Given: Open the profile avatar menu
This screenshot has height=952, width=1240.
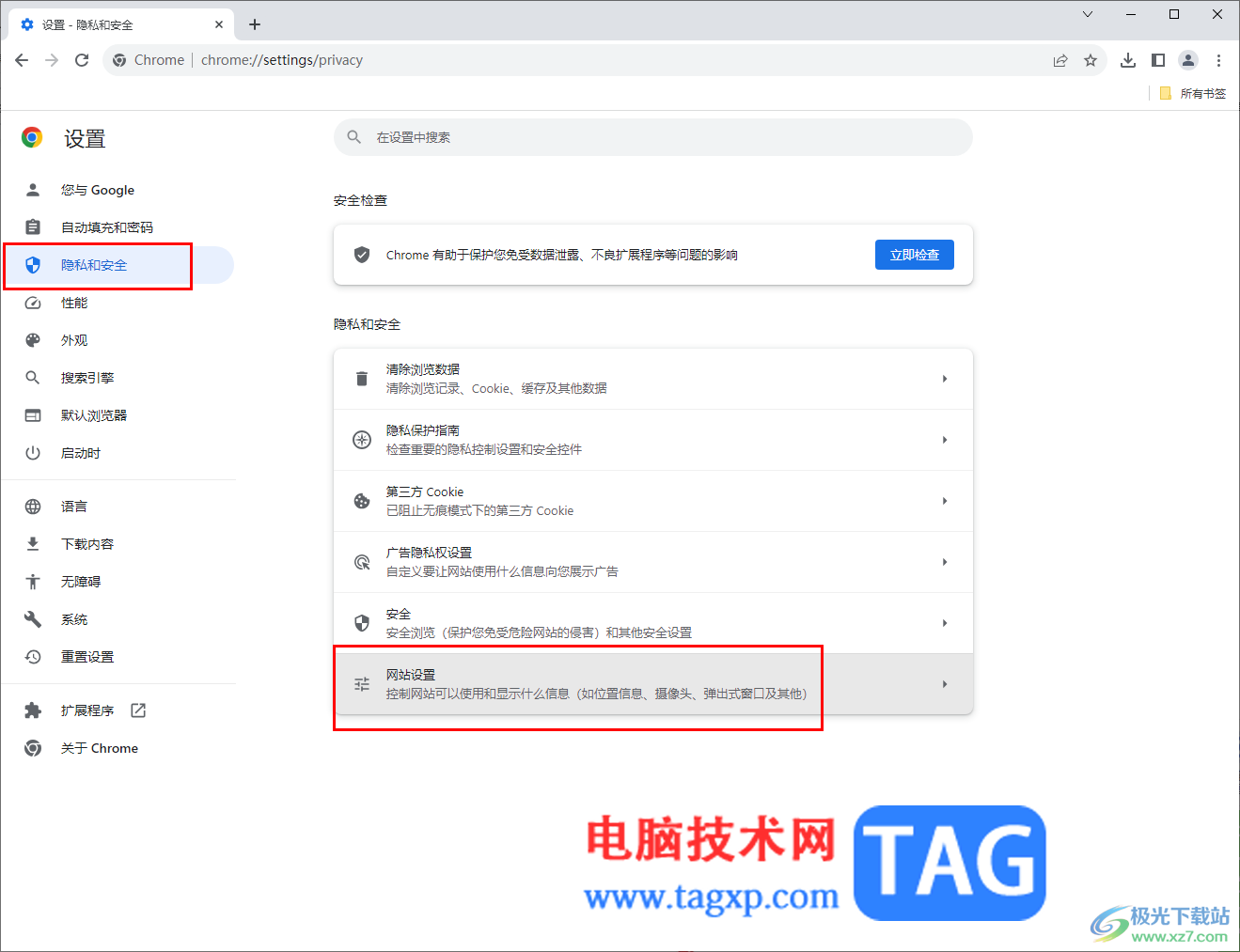Looking at the screenshot, I should [x=1188, y=60].
